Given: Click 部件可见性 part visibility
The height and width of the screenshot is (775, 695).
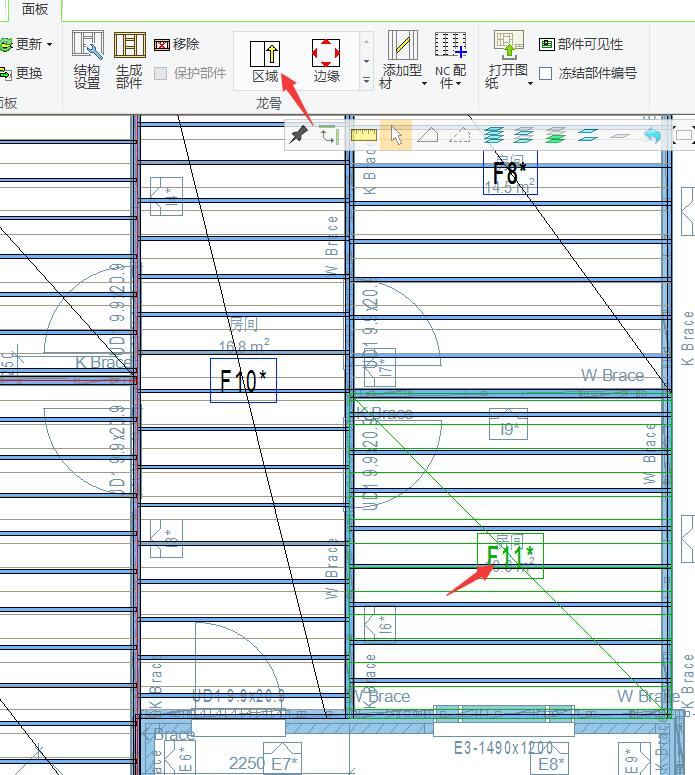Looking at the screenshot, I should pos(581,44).
